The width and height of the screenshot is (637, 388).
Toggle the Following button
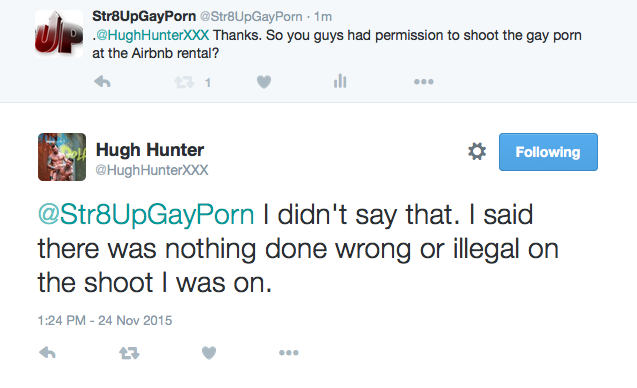tap(548, 152)
